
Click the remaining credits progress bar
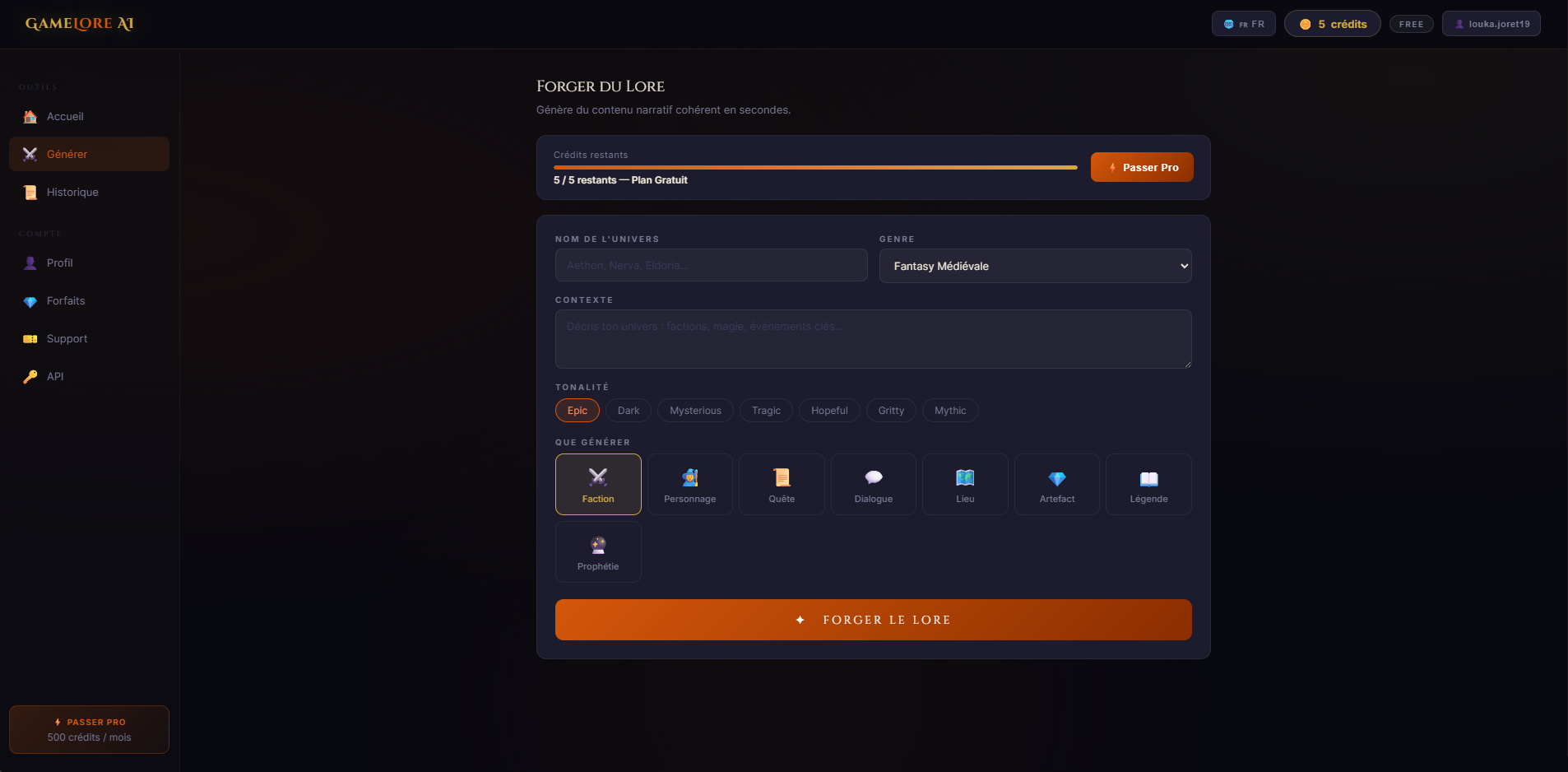click(815, 167)
